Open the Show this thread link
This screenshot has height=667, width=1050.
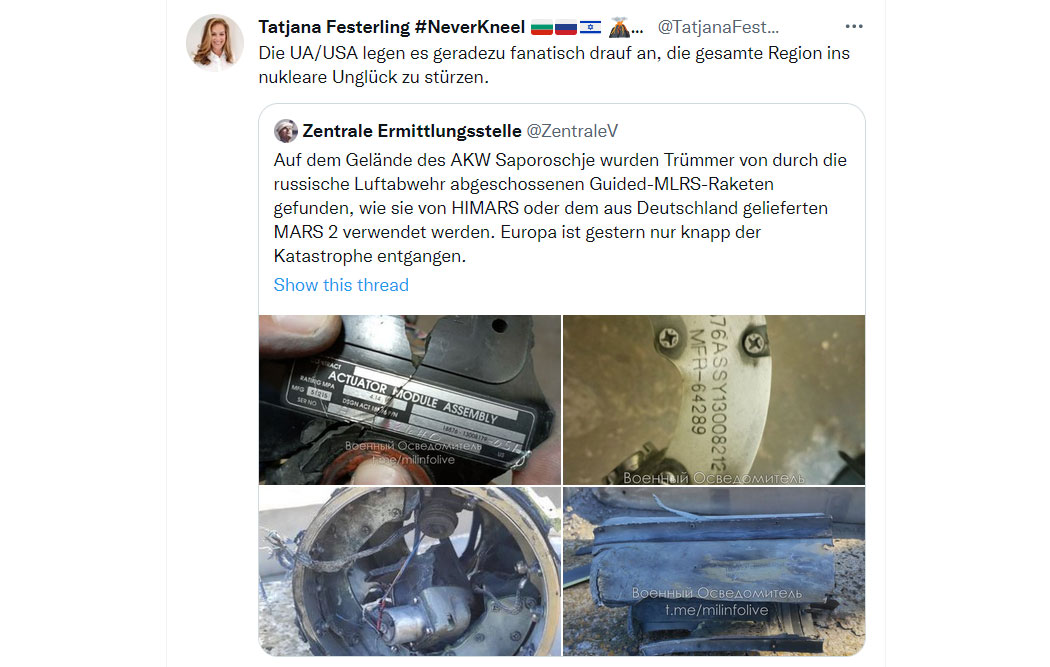pyautogui.click(x=341, y=285)
